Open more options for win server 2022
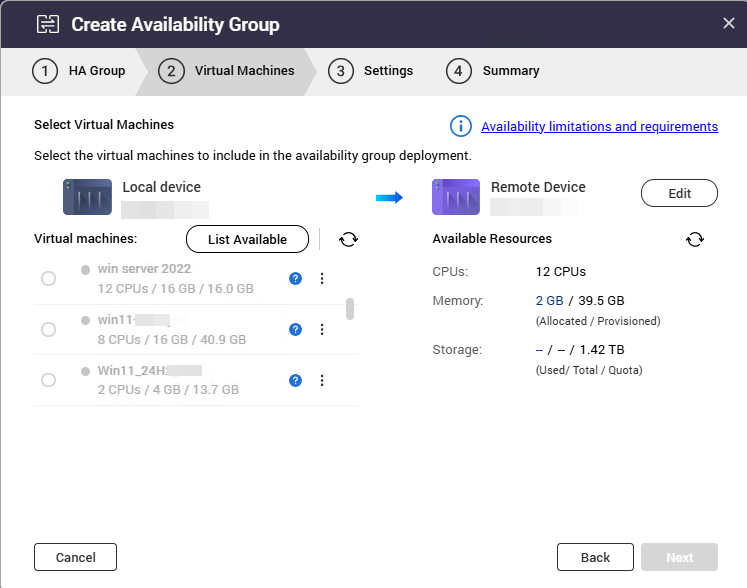Screen dimensions: 747x588 [322, 279]
